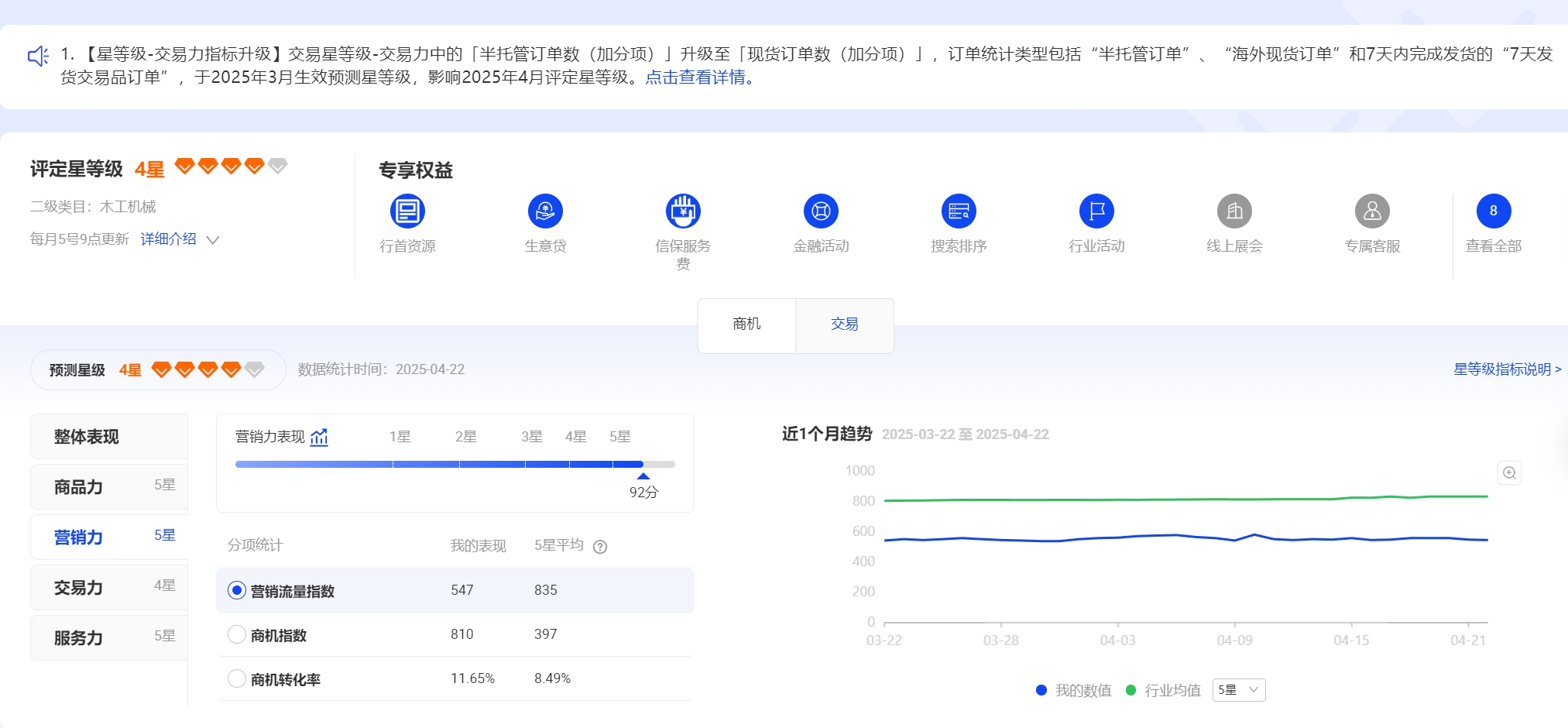Click the 点击查看详情 link
The width and height of the screenshot is (1568, 728).
pos(699,77)
